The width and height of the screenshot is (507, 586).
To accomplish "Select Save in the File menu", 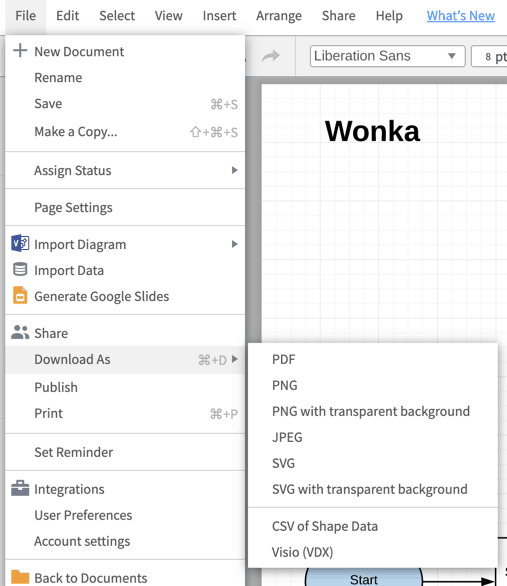I will point(125,104).
